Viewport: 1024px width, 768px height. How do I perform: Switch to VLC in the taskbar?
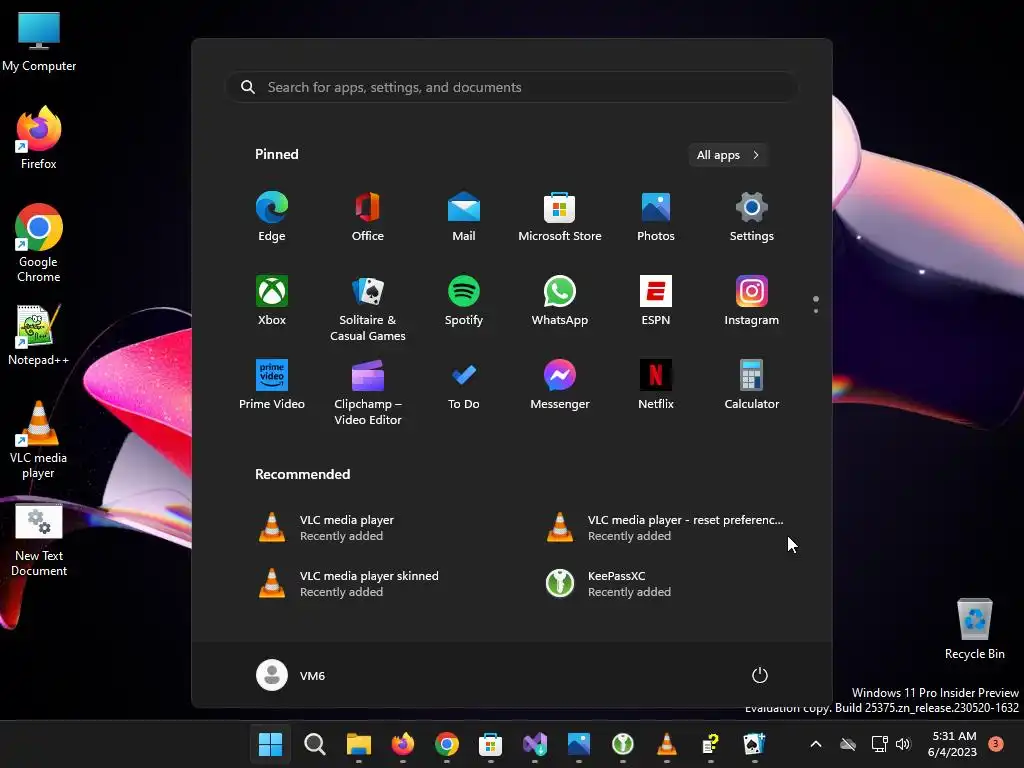(x=667, y=744)
